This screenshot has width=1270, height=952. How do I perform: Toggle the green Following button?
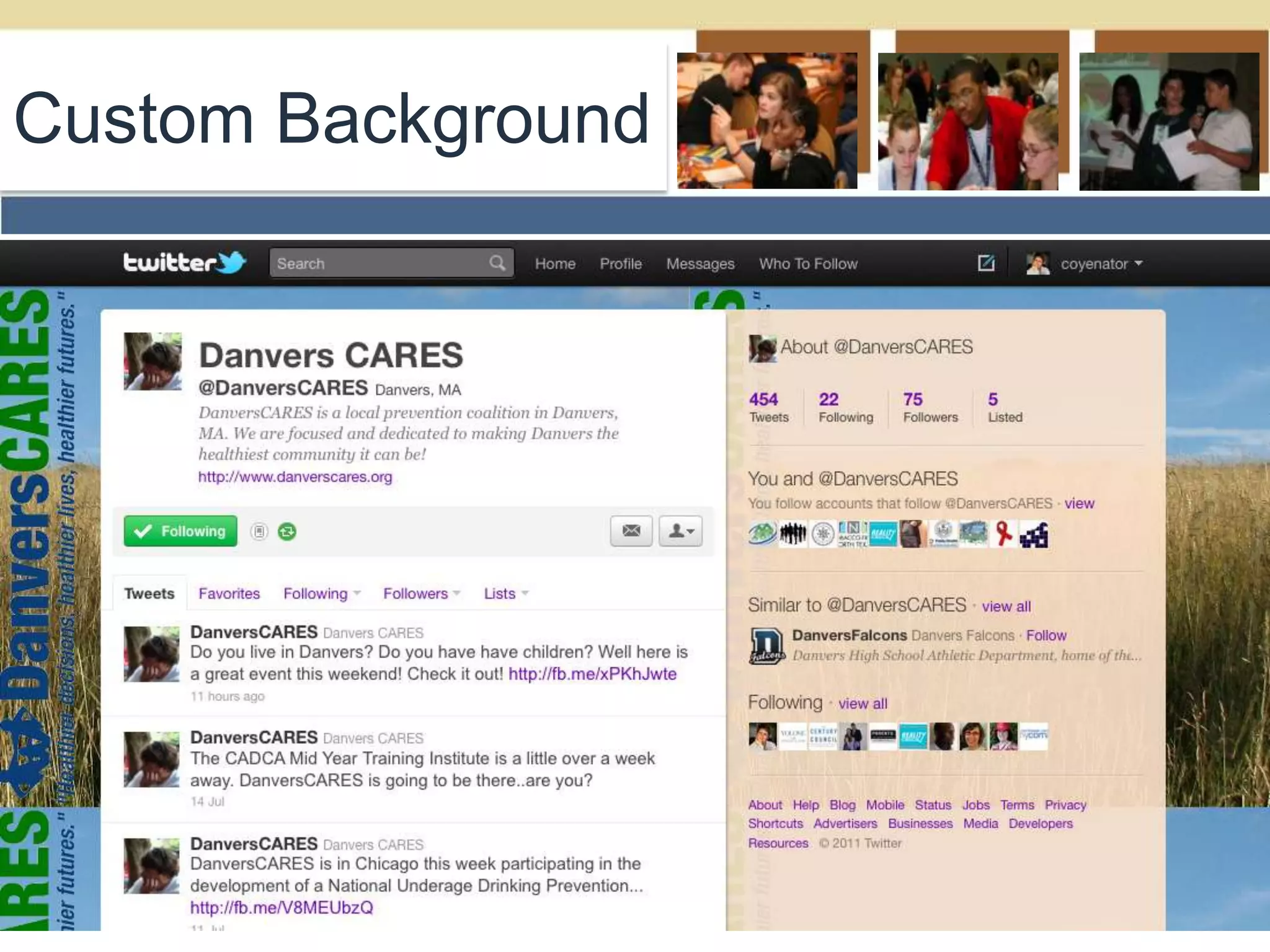pos(180,531)
